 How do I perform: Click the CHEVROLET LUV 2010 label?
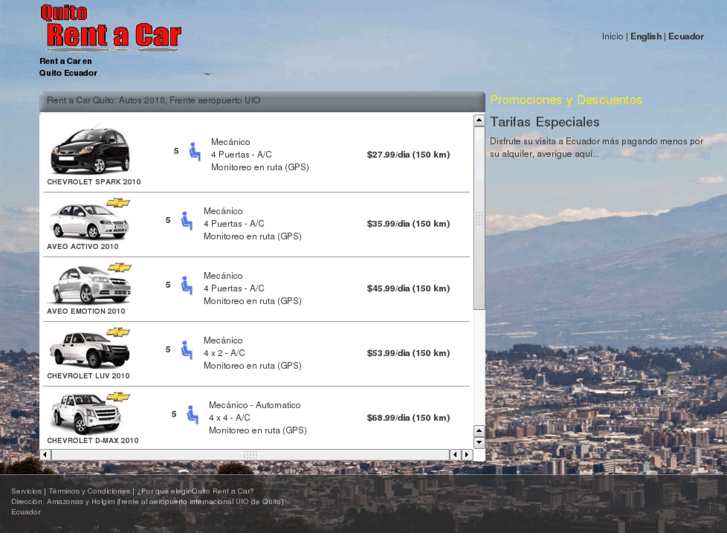[x=88, y=376]
